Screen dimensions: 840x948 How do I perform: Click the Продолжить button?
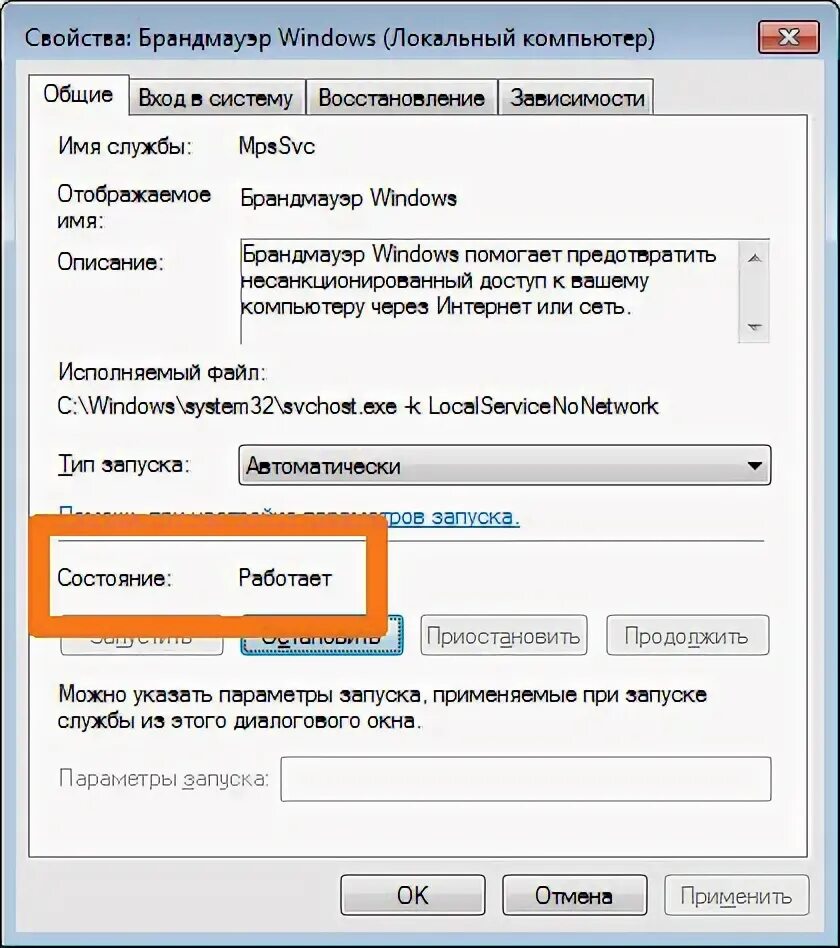(688, 635)
